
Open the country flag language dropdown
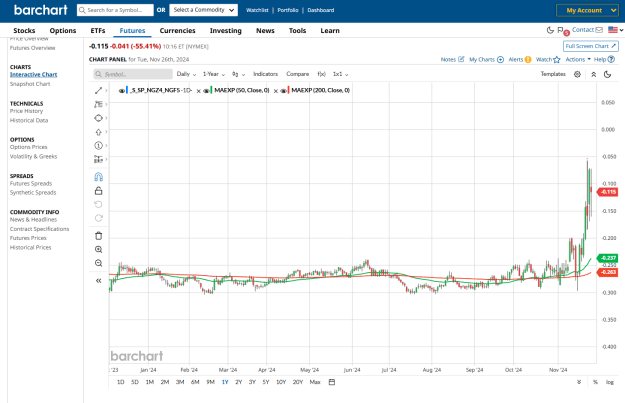(615, 30)
